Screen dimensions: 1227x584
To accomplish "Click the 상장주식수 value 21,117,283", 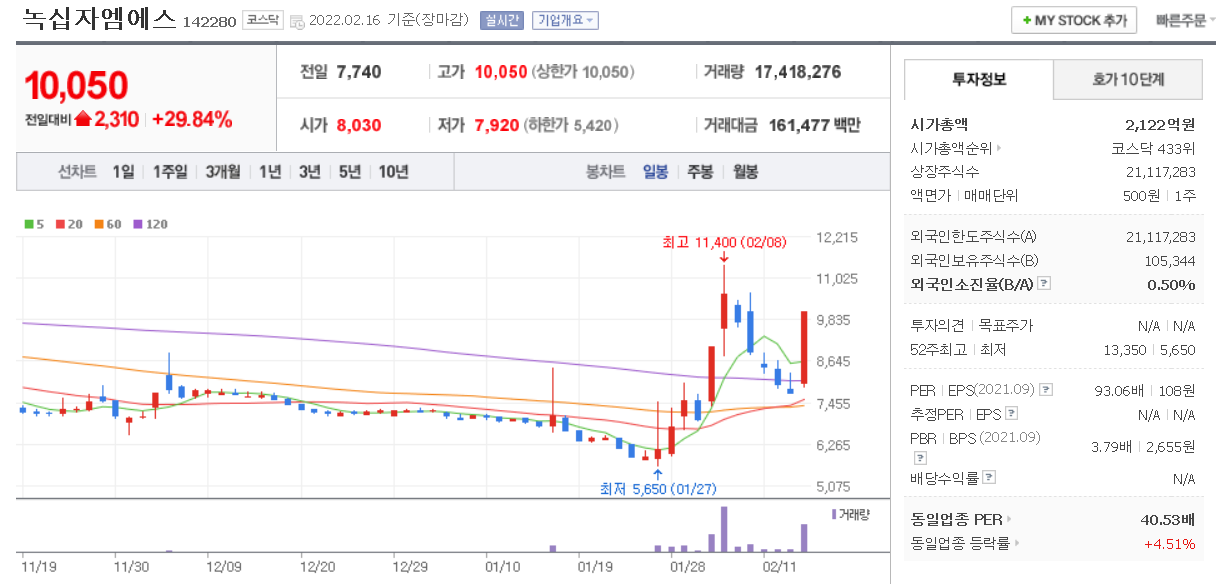I will 1161,172.
